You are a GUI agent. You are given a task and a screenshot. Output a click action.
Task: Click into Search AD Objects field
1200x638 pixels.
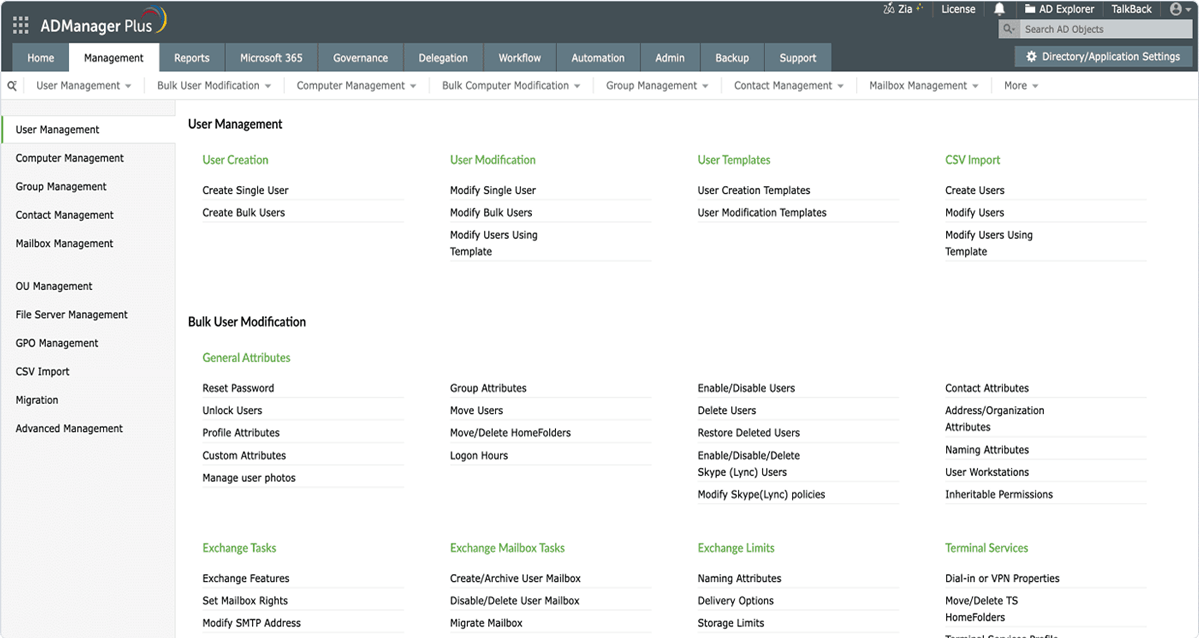point(1105,30)
